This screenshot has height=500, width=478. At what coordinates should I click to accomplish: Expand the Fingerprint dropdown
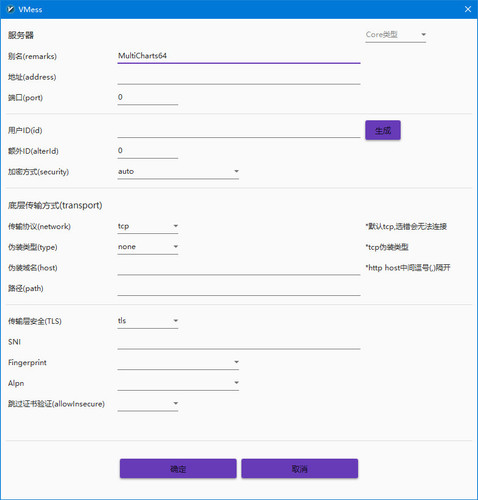[x=178, y=363]
